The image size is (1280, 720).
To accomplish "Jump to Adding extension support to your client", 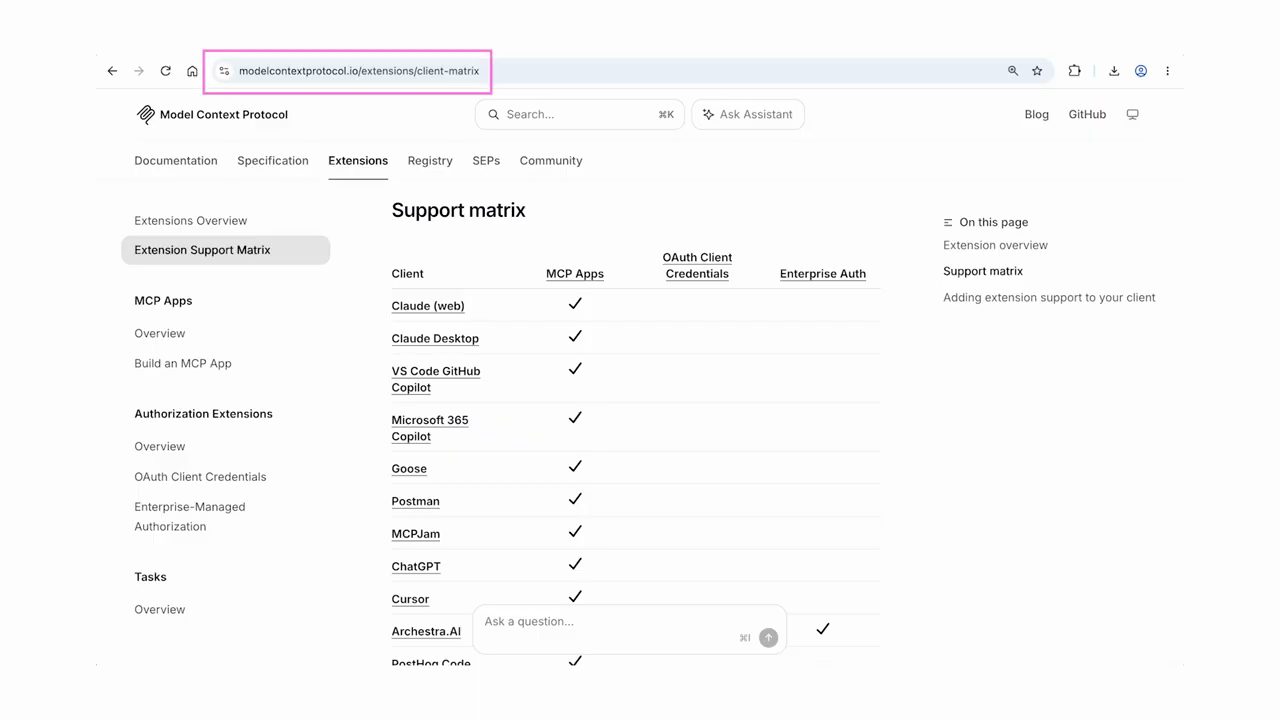I will (x=1049, y=297).
